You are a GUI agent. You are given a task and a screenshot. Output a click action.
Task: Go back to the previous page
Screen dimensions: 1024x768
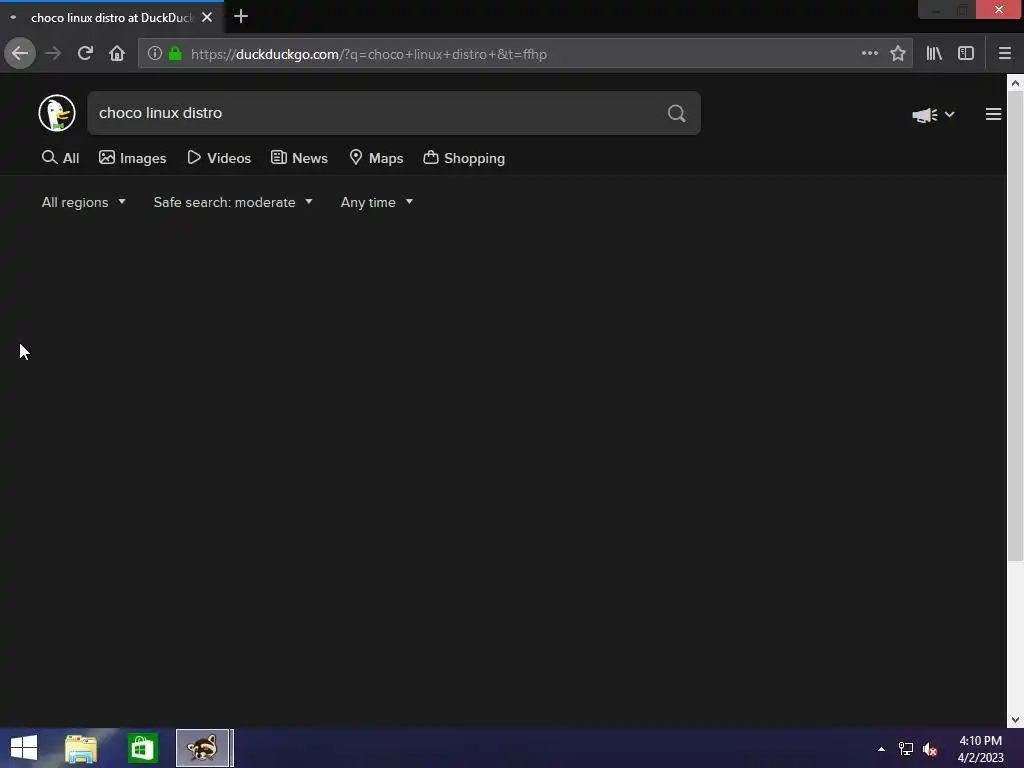click(x=20, y=54)
